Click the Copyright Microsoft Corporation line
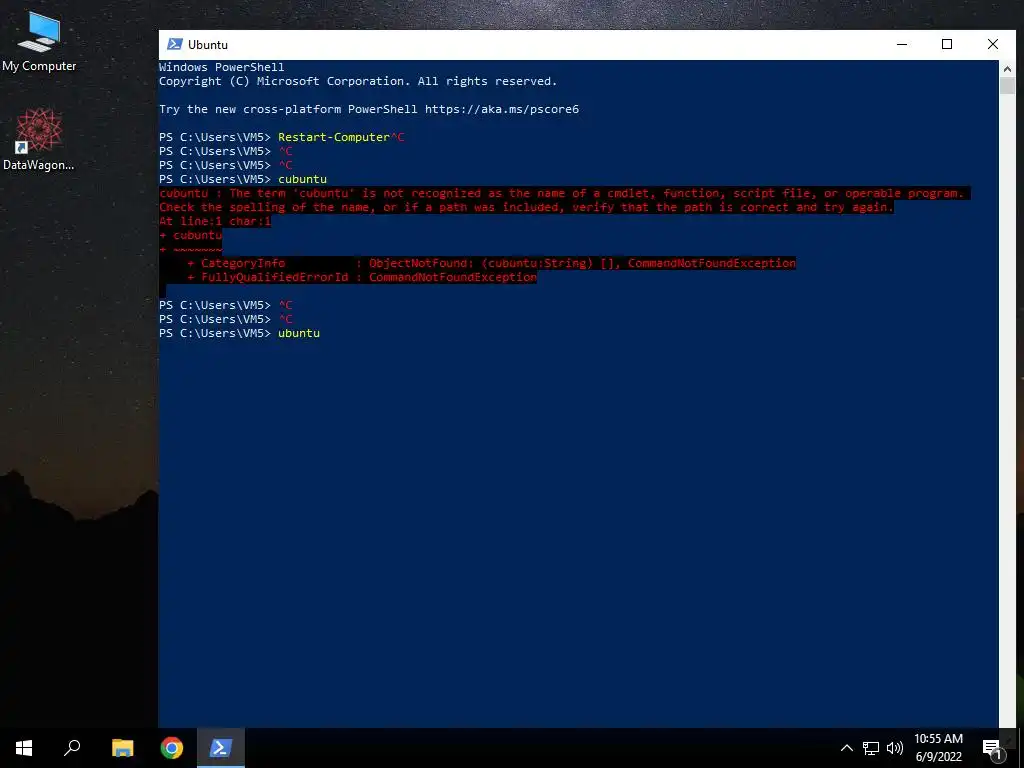The height and width of the screenshot is (768, 1024). tap(358, 81)
